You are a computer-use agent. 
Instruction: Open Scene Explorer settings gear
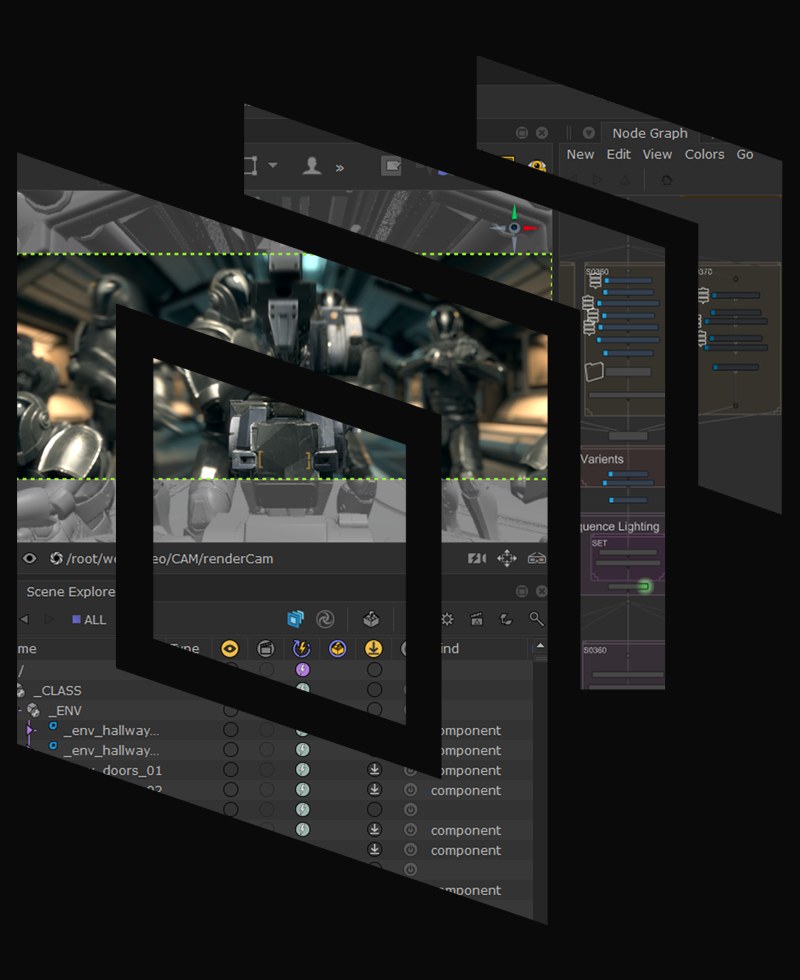(x=447, y=619)
